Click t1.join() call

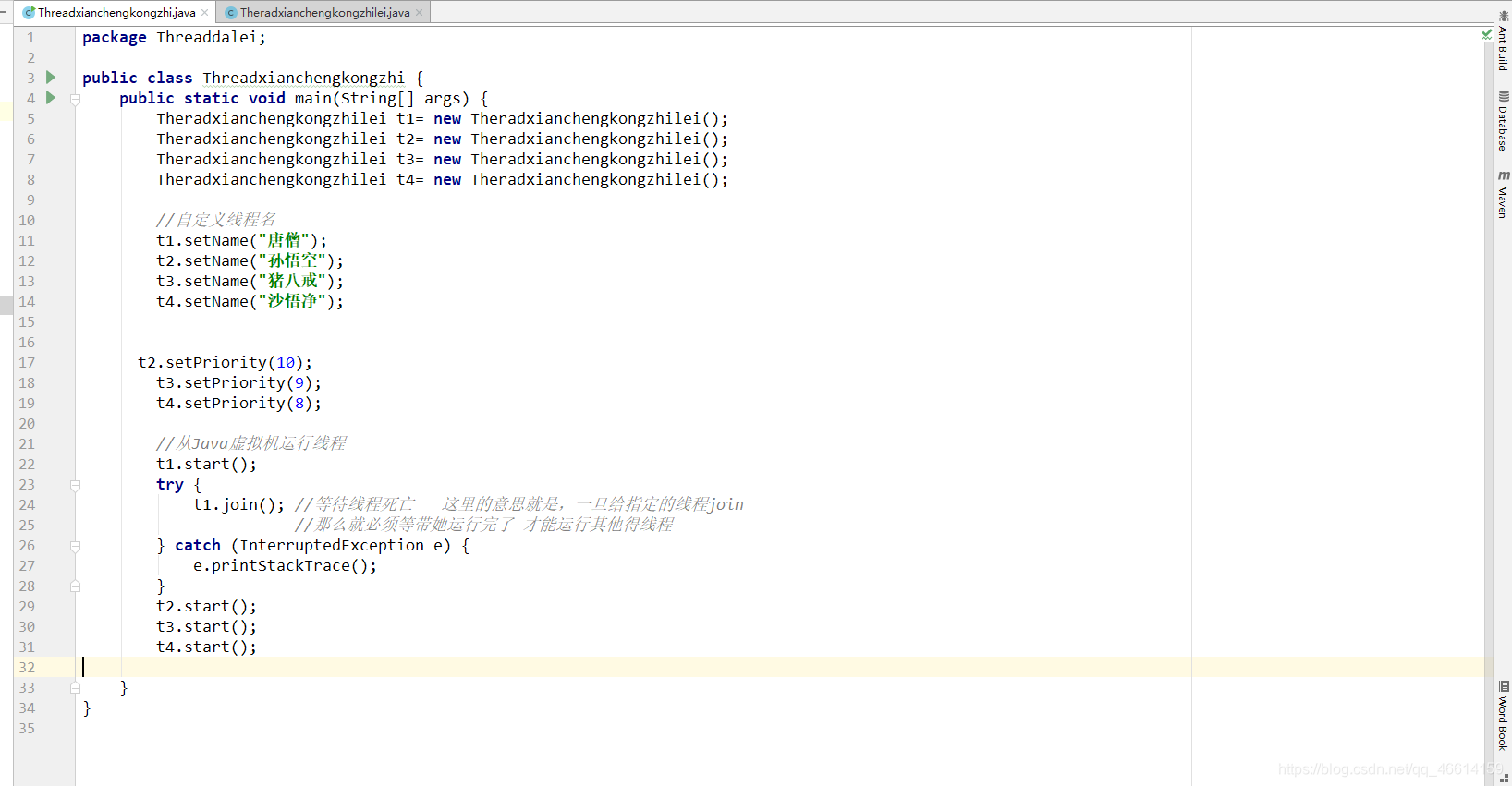pos(238,504)
